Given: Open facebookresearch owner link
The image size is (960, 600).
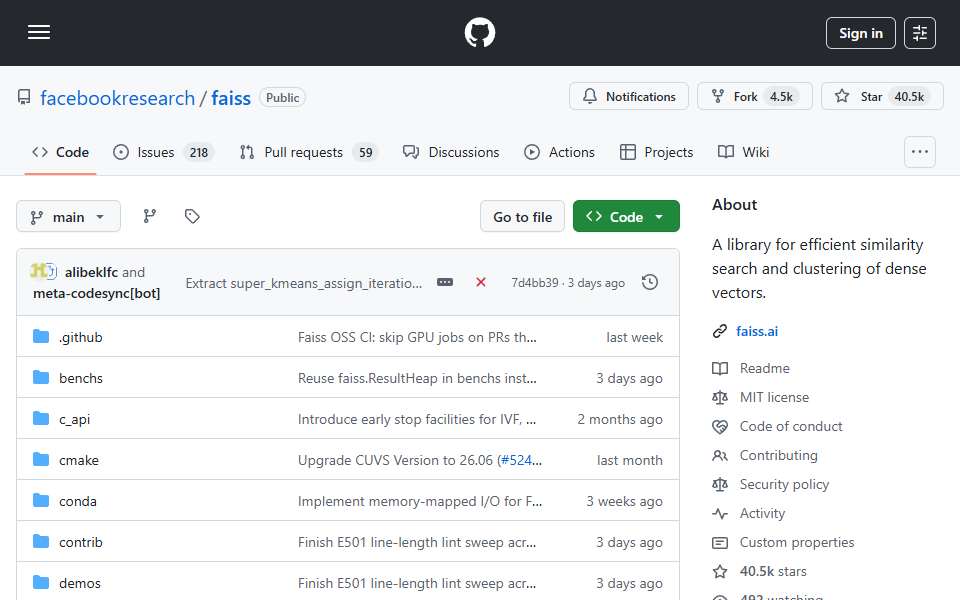Looking at the screenshot, I should pyautogui.click(x=118, y=98).
